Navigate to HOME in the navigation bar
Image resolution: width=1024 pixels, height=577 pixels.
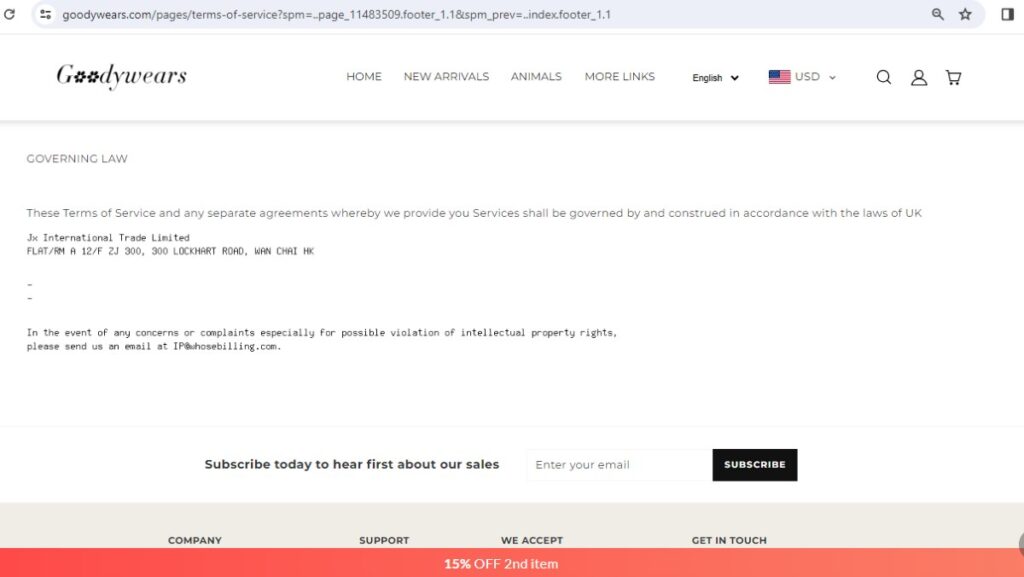364,77
